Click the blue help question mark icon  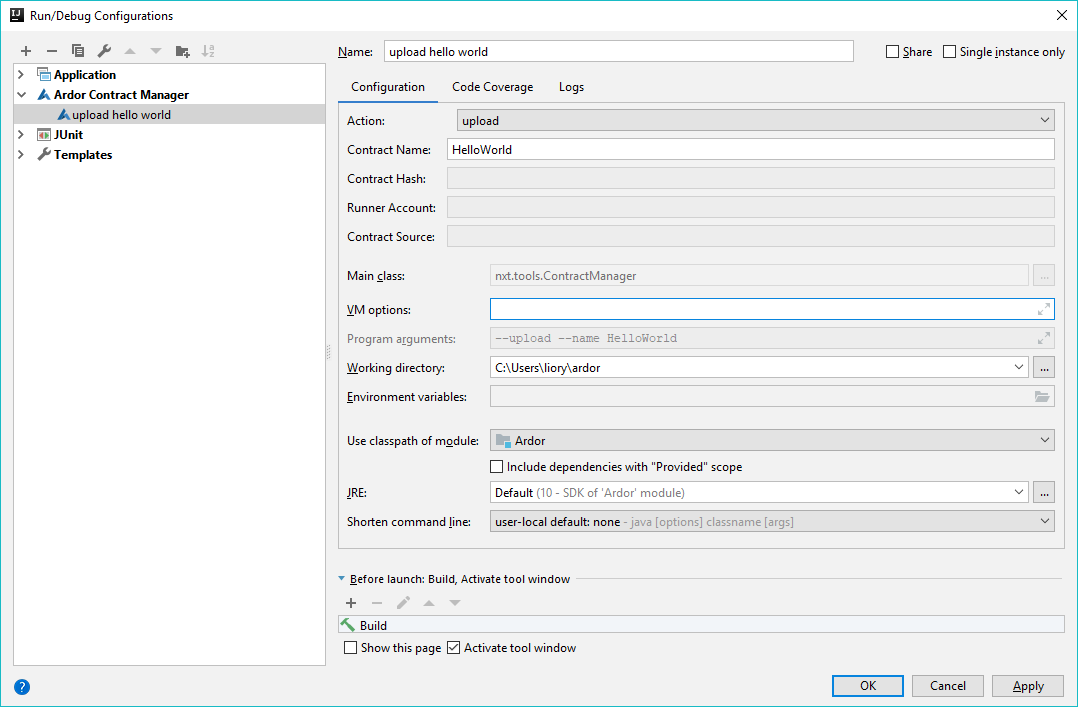(22, 687)
